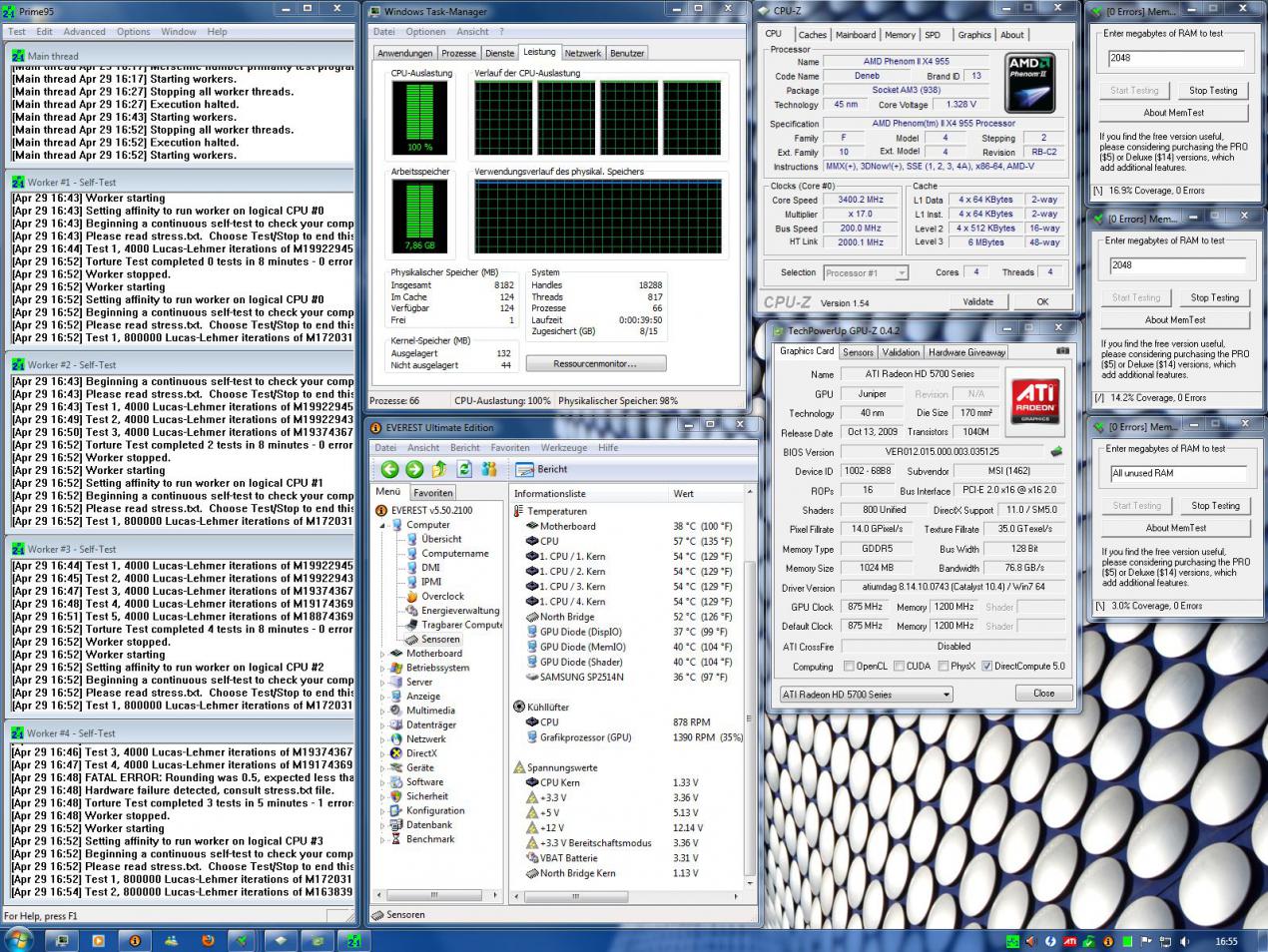Open the Hardware Giveaway tab in GPU-Z
1268x952 pixels.
pos(966,352)
